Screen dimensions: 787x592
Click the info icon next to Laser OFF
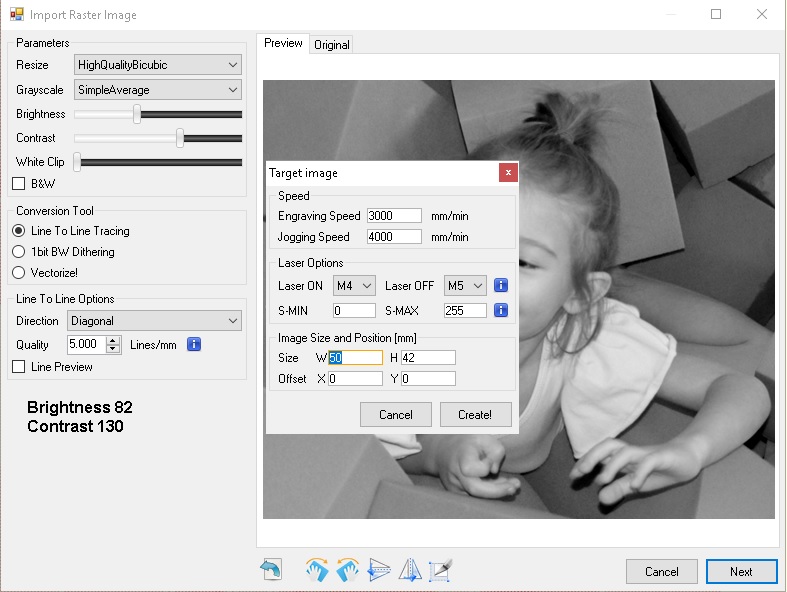click(x=502, y=286)
